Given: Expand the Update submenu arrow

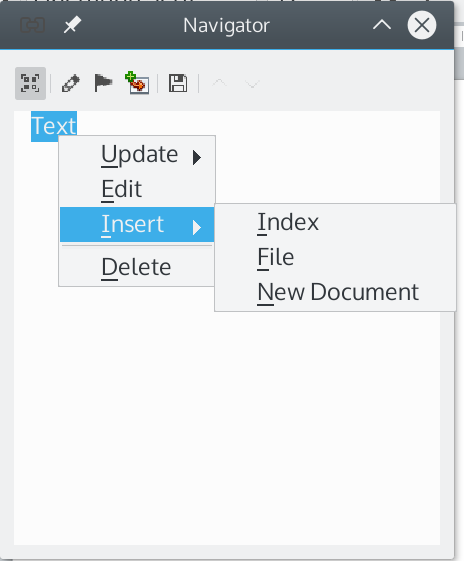Looking at the screenshot, I should [x=196, y=157].
